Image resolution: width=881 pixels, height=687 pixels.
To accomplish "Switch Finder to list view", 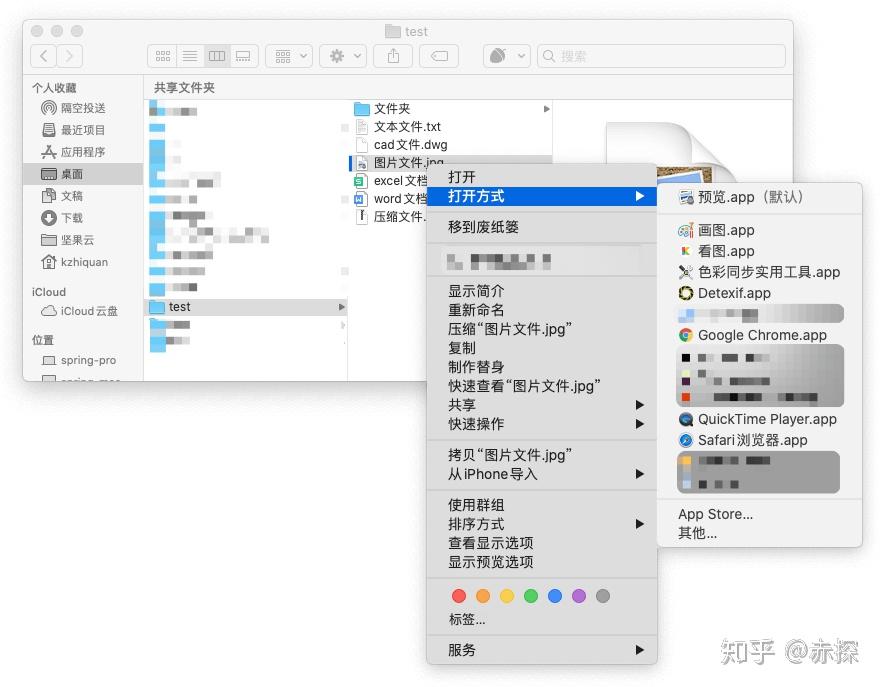I will (190, 56).
